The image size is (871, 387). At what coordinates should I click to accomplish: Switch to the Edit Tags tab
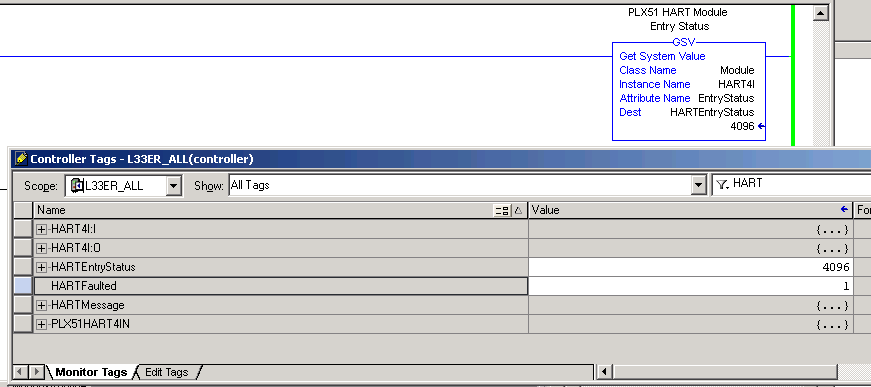pyautogui.click(x=167, y=372)
